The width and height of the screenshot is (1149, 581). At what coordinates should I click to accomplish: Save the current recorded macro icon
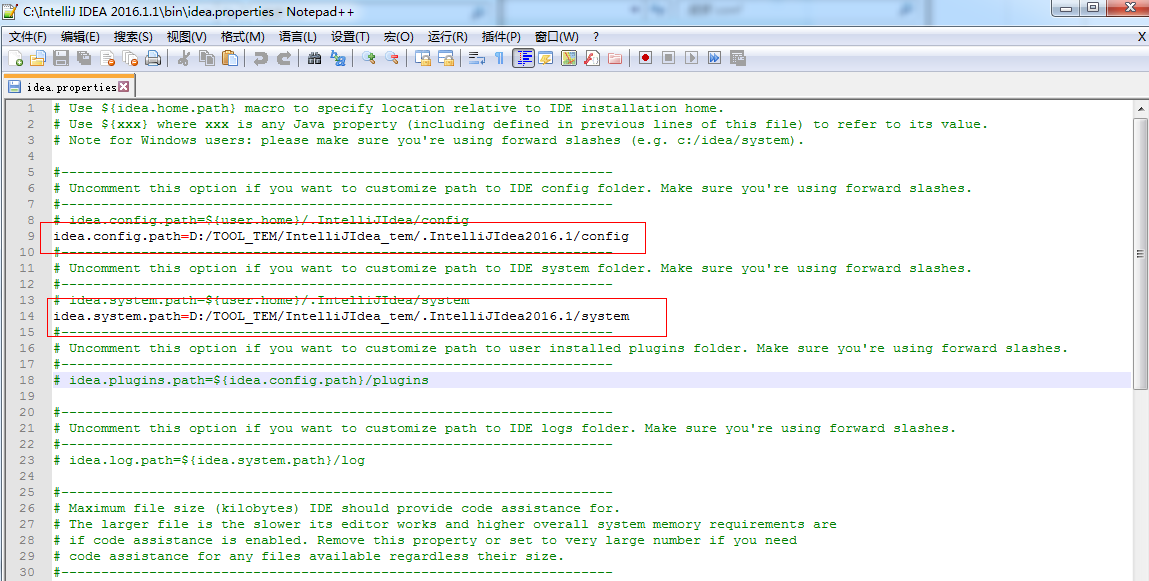[737, 58]
